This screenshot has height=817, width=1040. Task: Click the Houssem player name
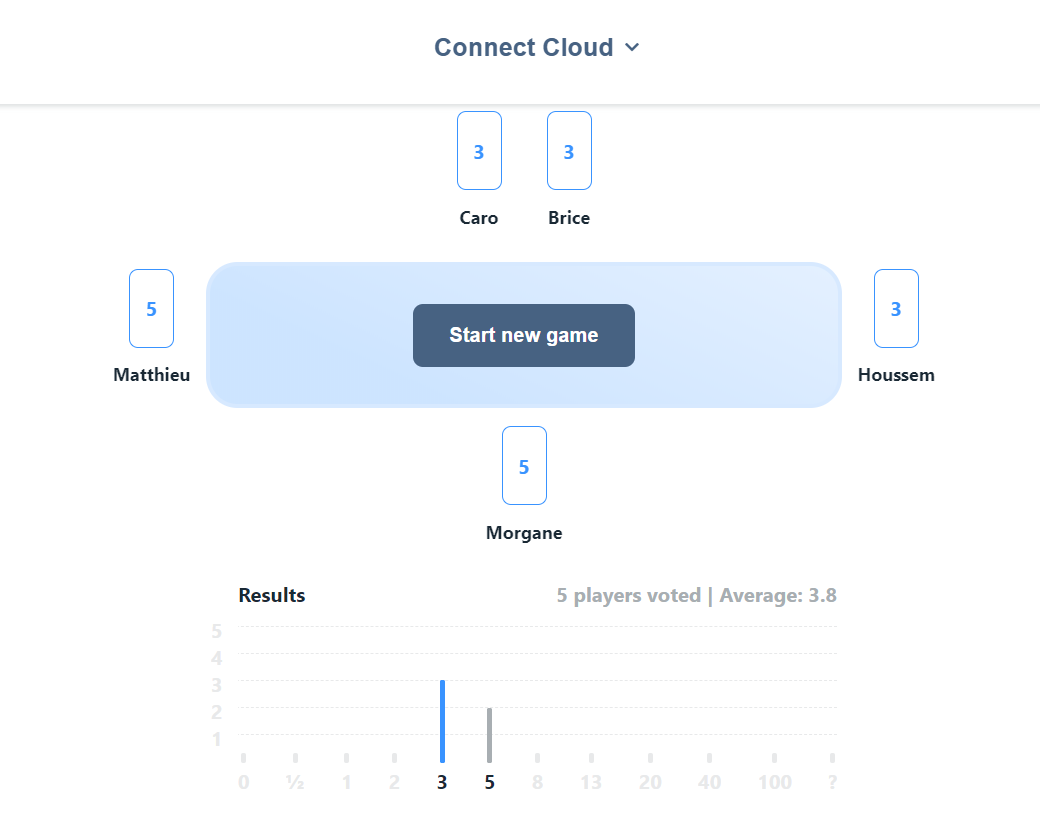(x=896, y=375)
